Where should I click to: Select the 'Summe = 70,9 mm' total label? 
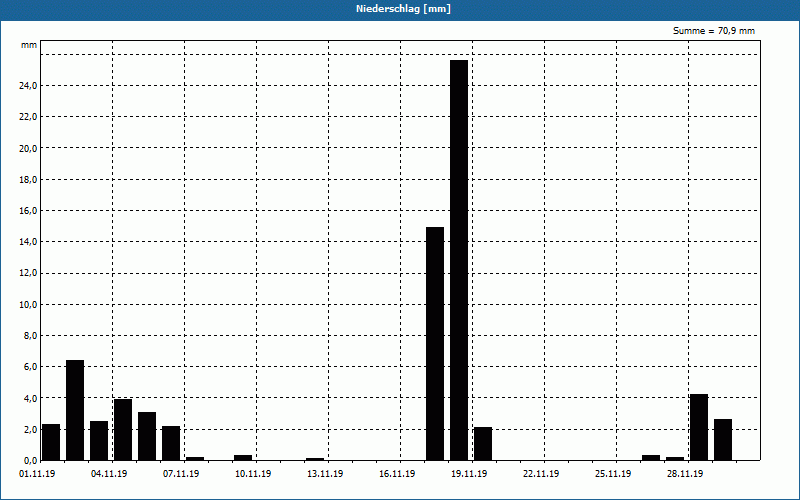[714, 31]
